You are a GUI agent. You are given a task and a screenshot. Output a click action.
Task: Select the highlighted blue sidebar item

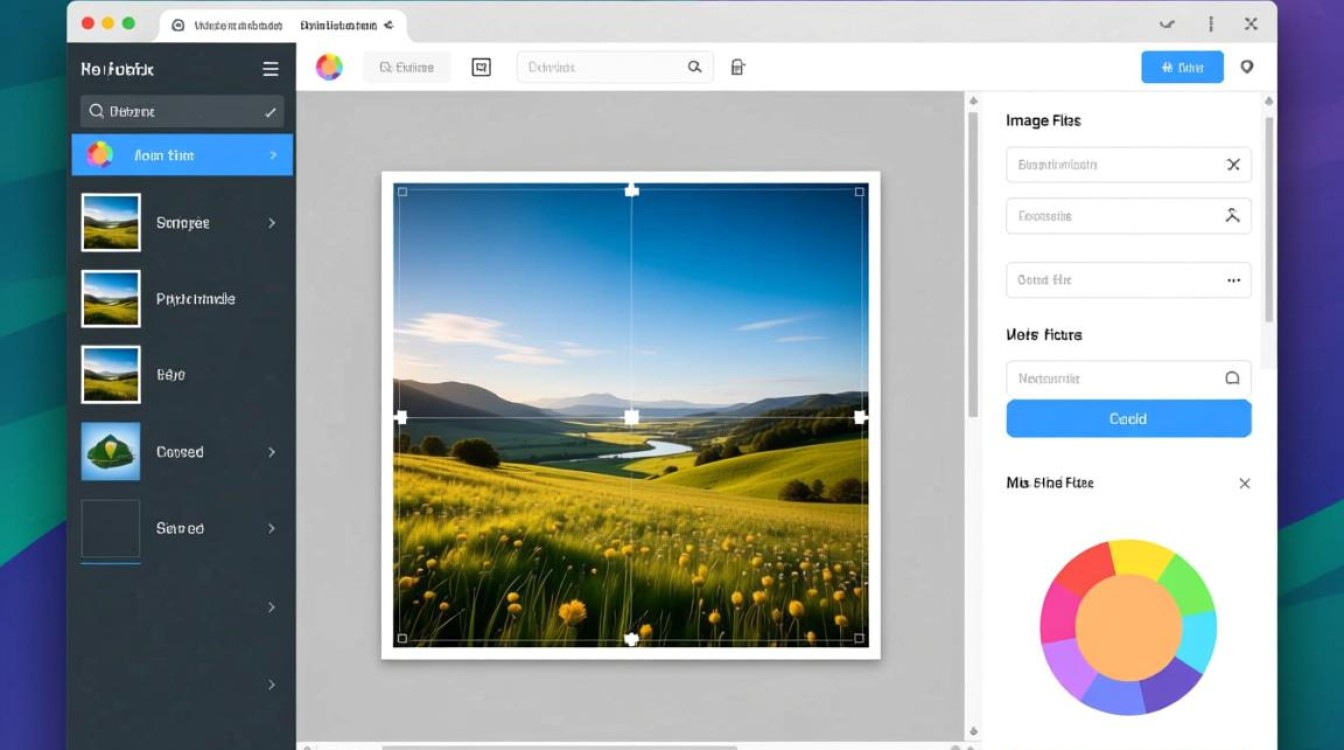[182, 155]
